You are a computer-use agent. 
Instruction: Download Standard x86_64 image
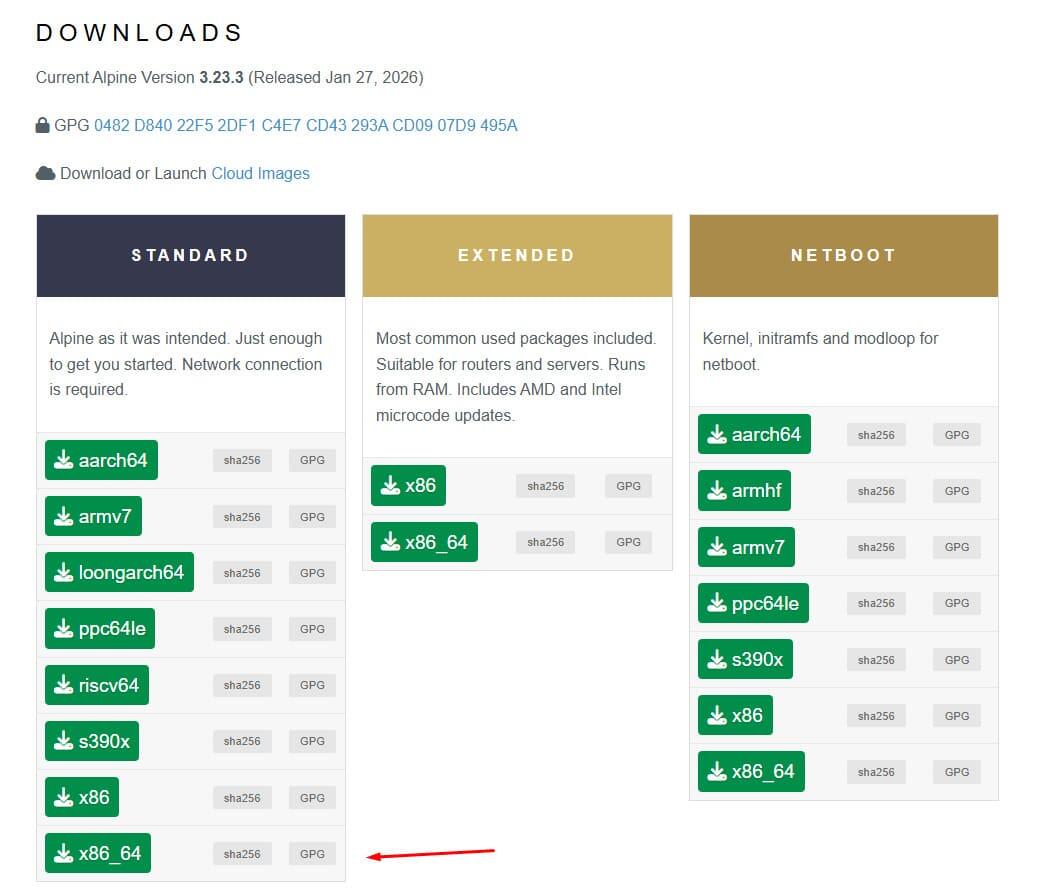tap(98, 853)
